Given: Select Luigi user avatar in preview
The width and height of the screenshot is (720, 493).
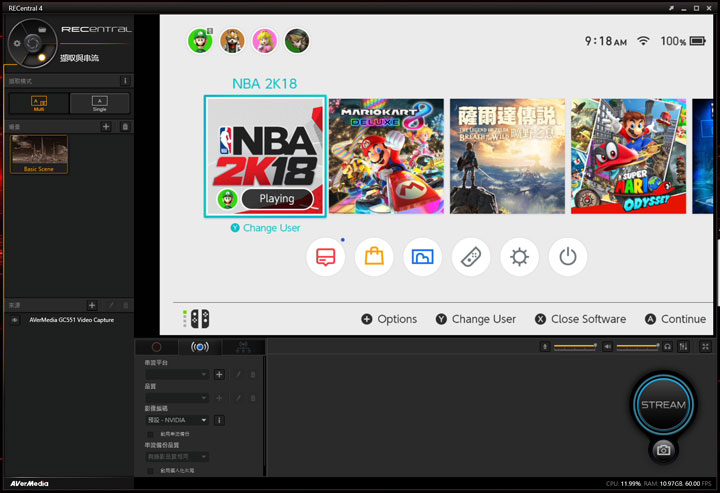Looking at the screenshot, I should 200,41.
